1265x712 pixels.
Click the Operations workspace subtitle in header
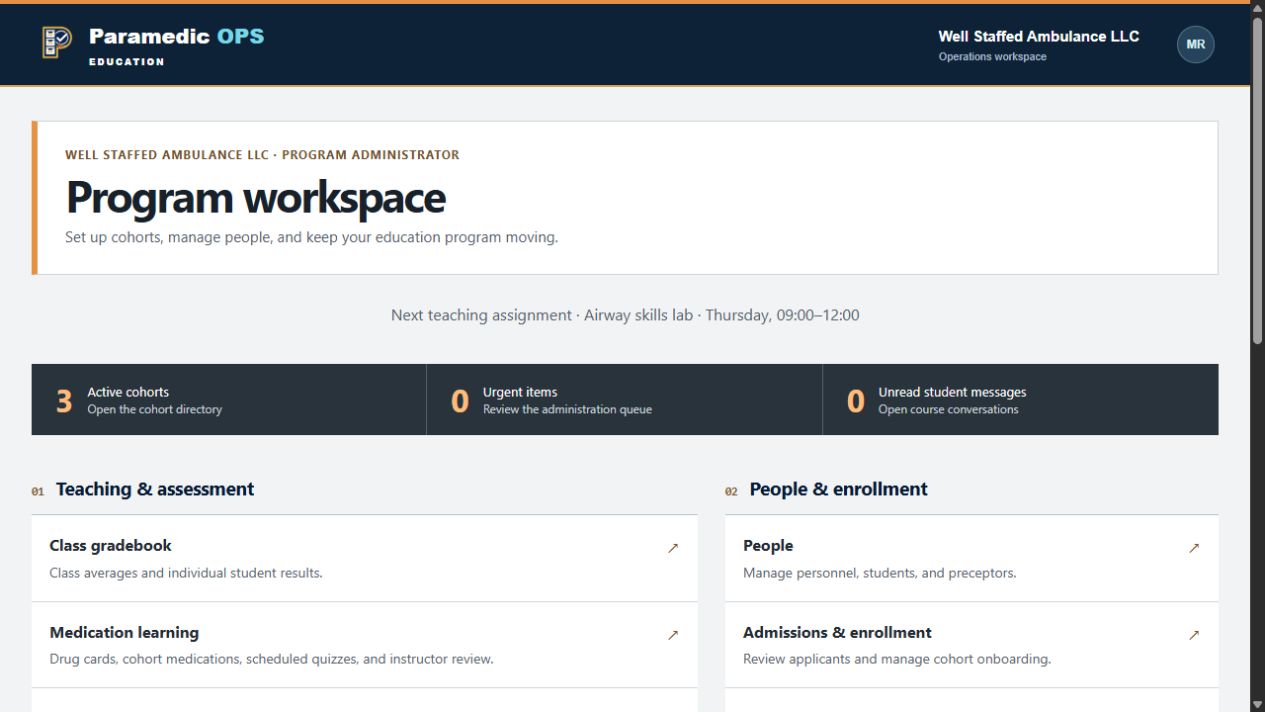[x=992, y=57]
